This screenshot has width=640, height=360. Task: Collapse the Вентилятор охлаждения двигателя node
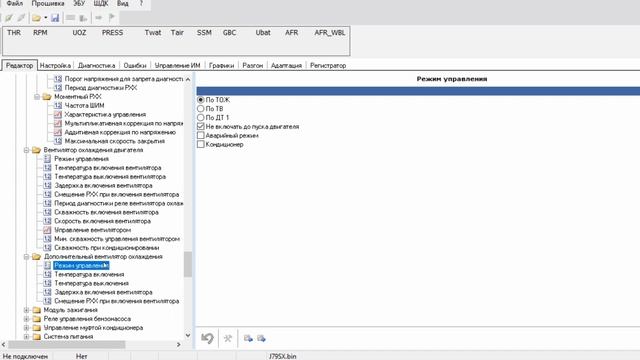[x=26, y=150]
